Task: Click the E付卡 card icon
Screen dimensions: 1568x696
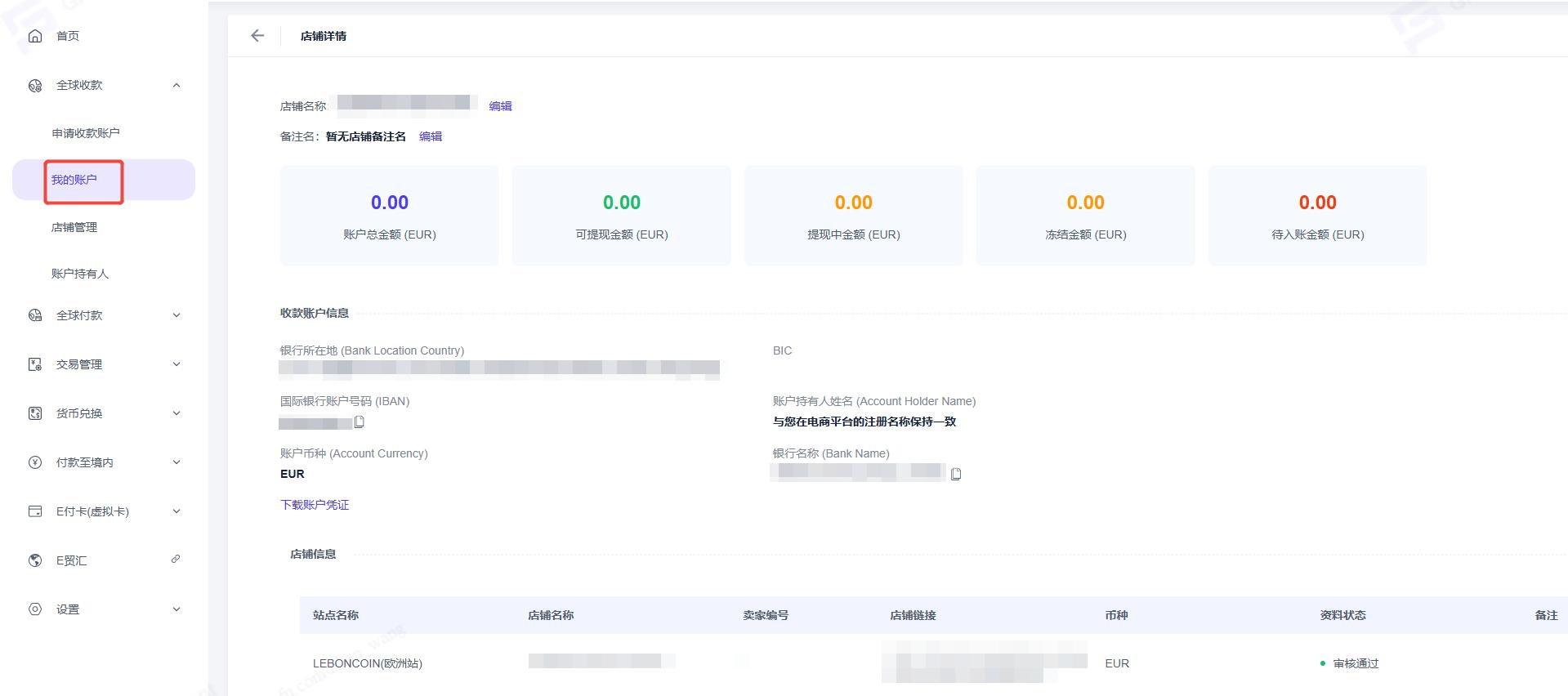Action: click(x=35, y=511)
